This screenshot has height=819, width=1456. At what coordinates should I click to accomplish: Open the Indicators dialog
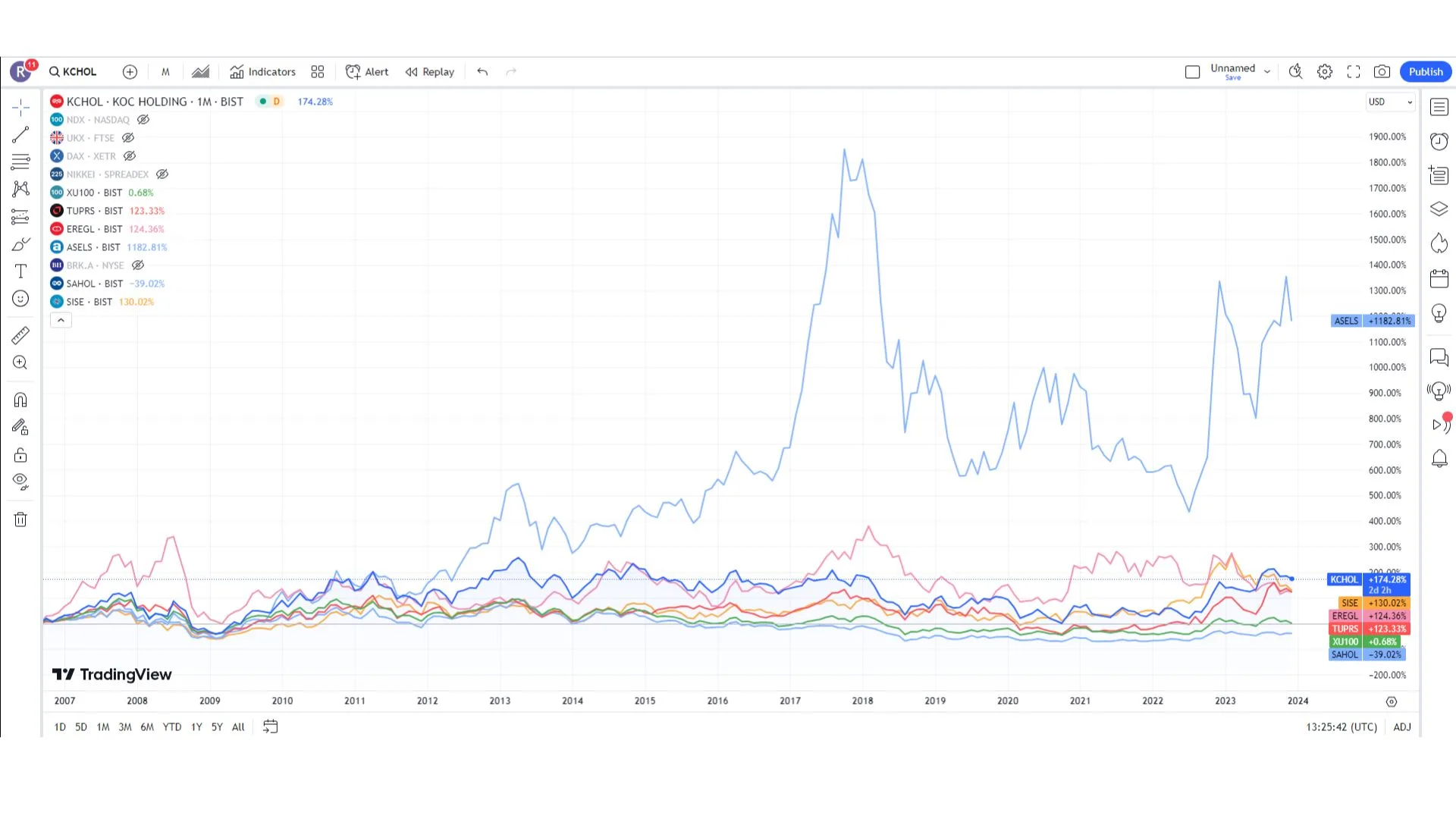pos(262,72)
